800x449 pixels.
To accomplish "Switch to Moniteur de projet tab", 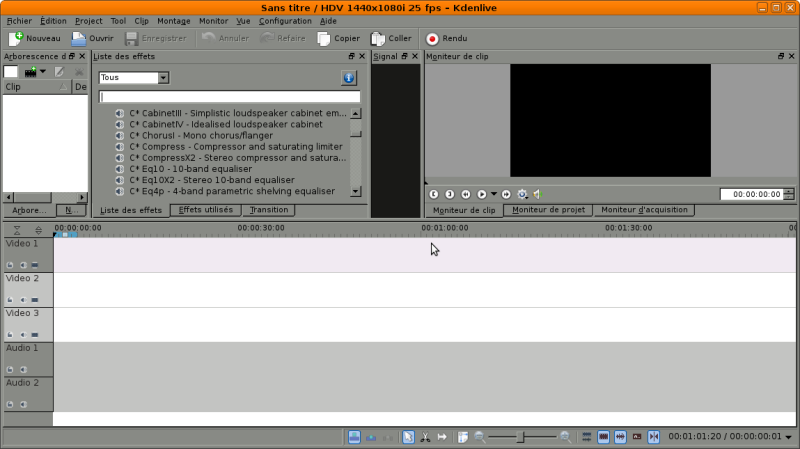I will tap(548, 210).
